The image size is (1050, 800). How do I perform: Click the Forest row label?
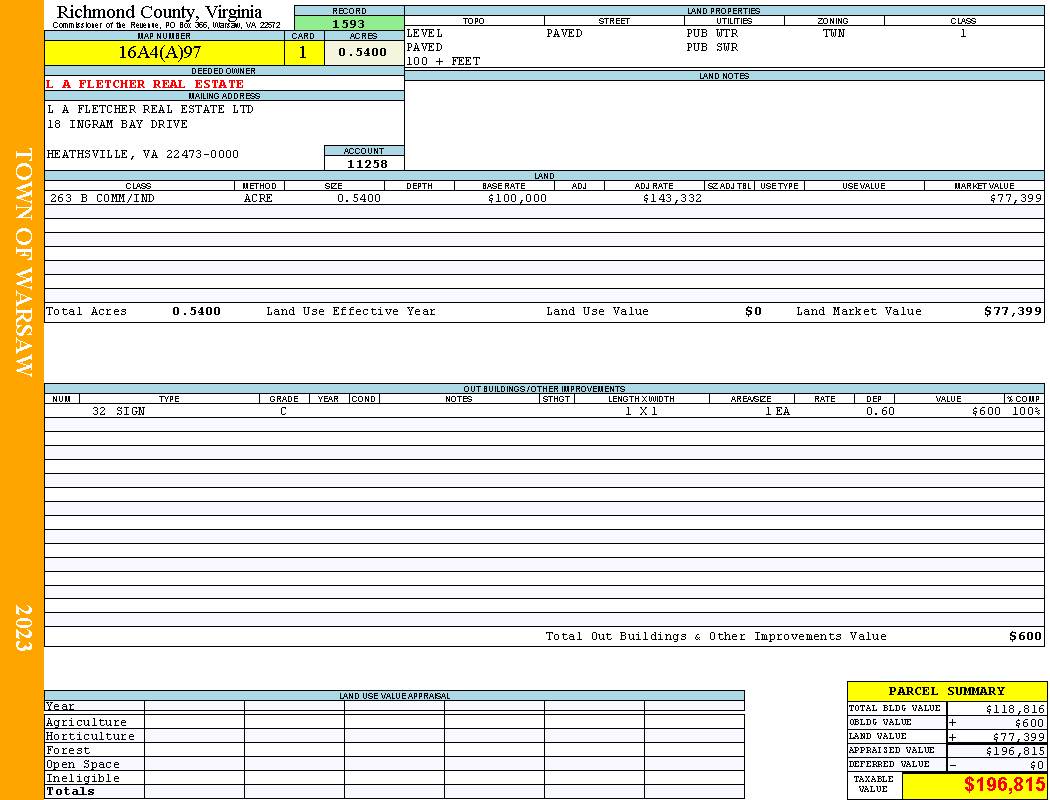(68, 750)
